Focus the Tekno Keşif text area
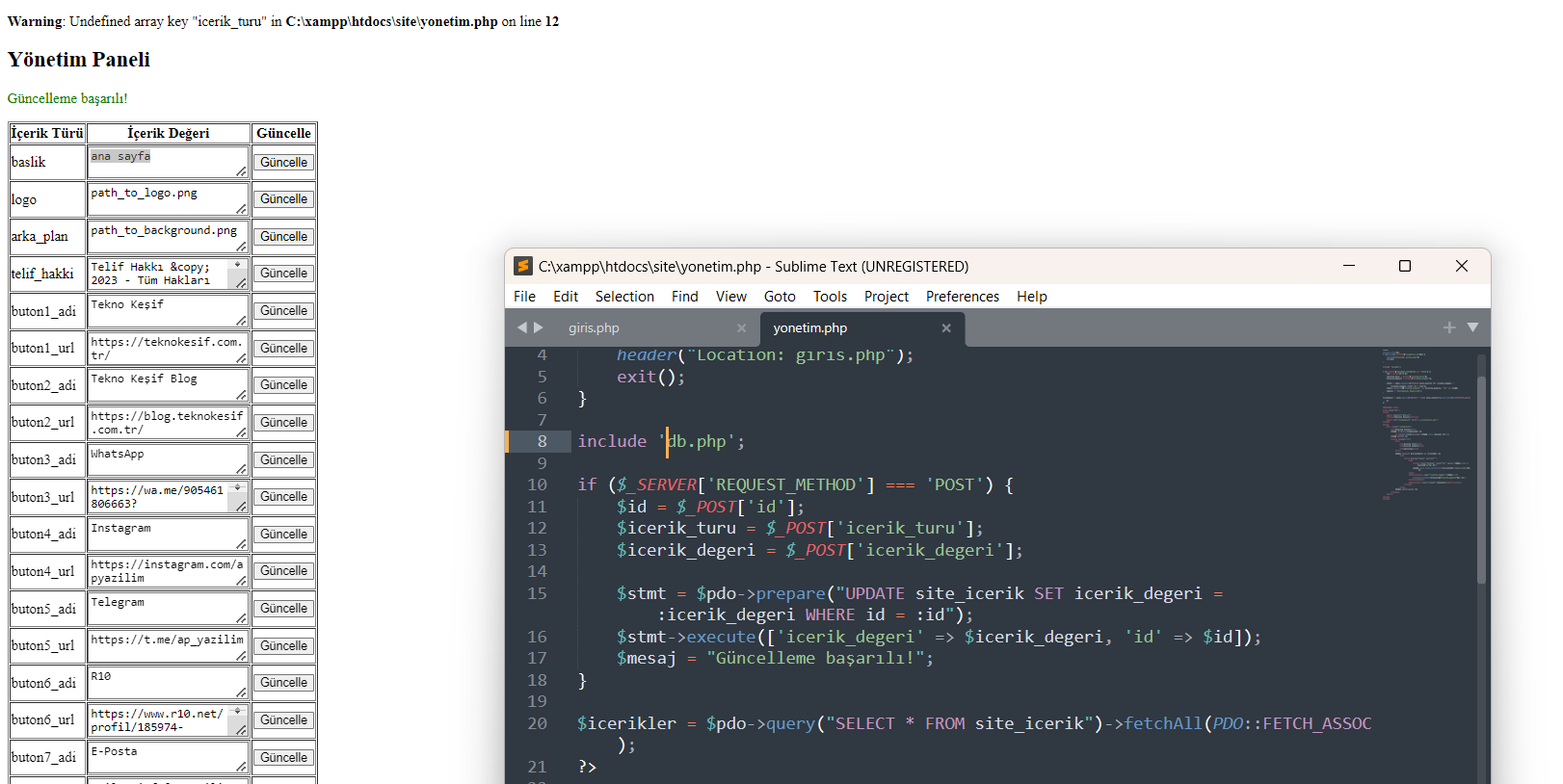 point(168,311)
